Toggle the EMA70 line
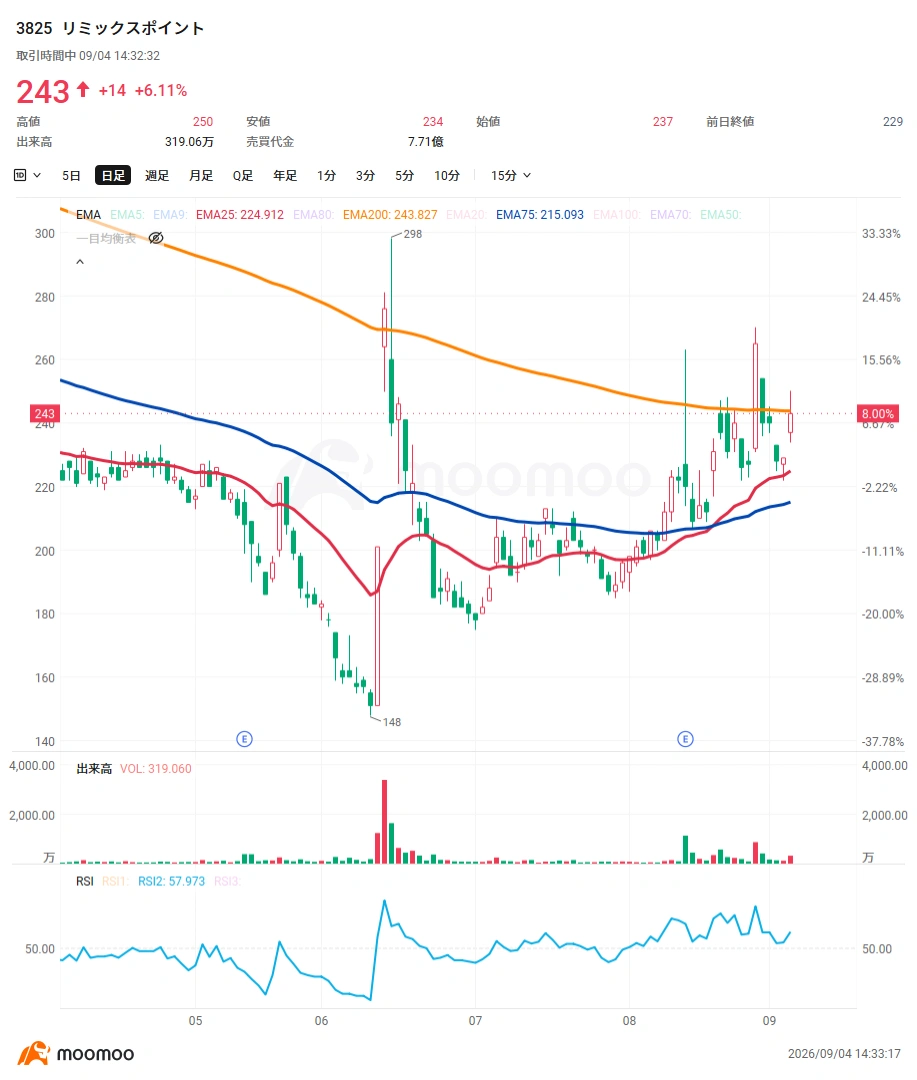This screenshot has height=1080, width=917. click(670, 215)
